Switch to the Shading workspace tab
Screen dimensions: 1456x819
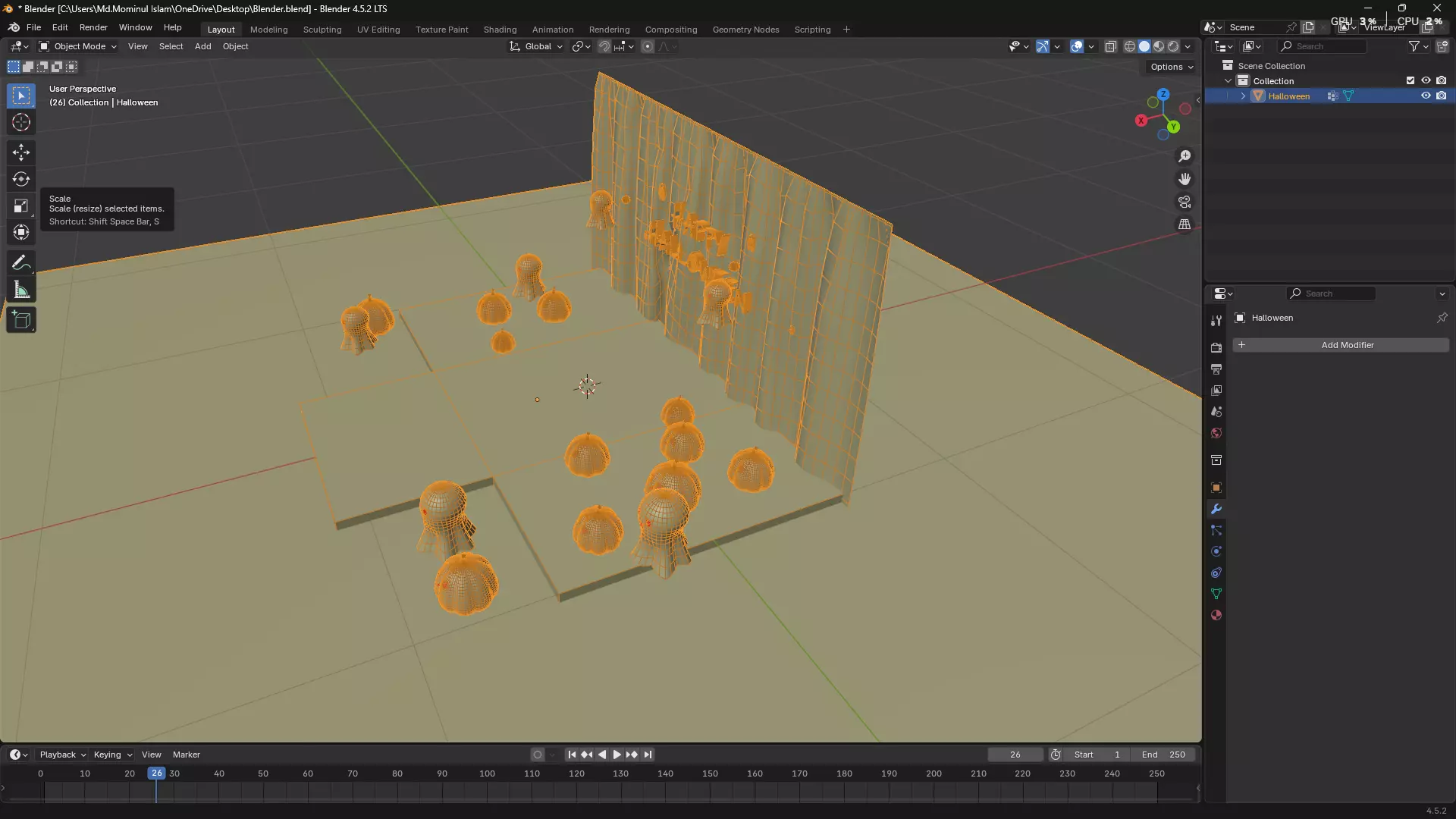pos(500,30)
